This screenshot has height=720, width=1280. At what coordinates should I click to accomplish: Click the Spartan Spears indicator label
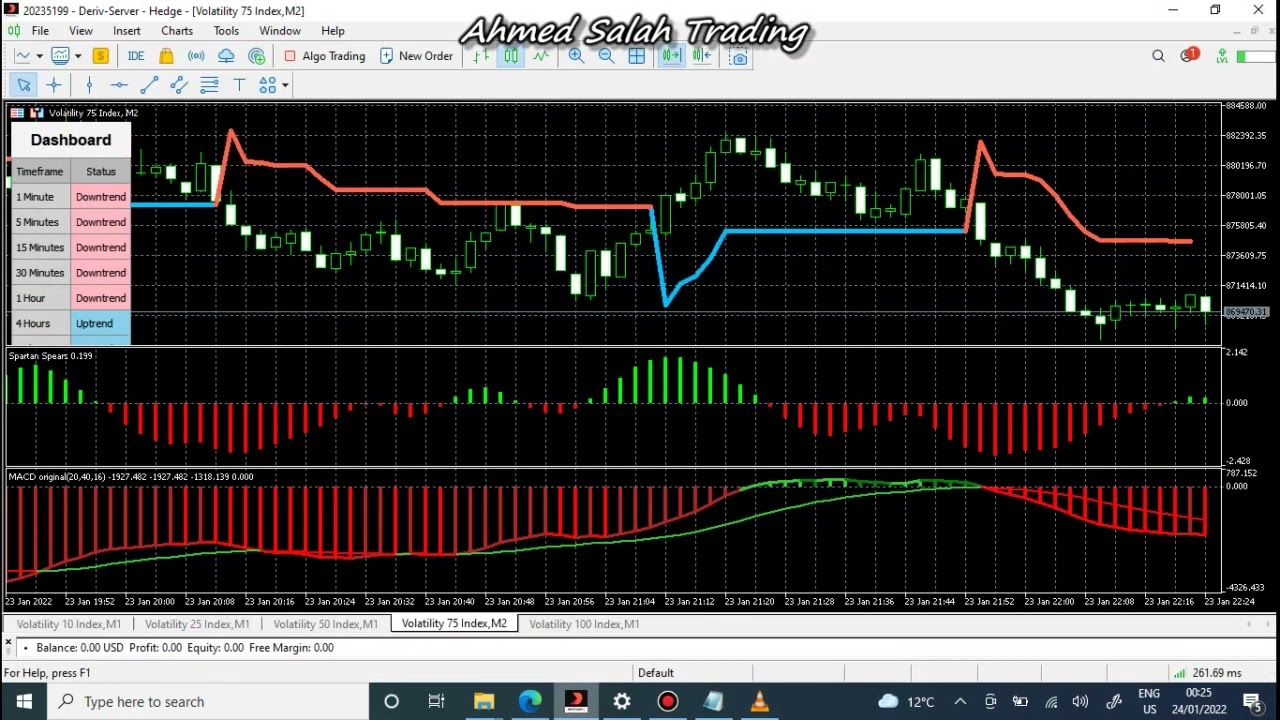pos(50,356)
